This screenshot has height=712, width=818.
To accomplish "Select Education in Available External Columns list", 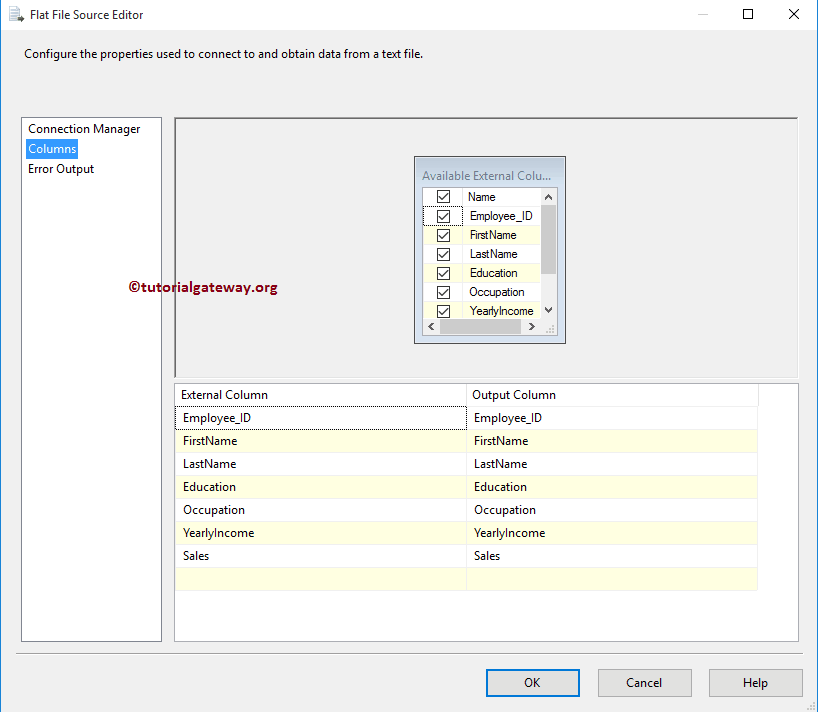I will pyautogui.click(x=501, y=273).
